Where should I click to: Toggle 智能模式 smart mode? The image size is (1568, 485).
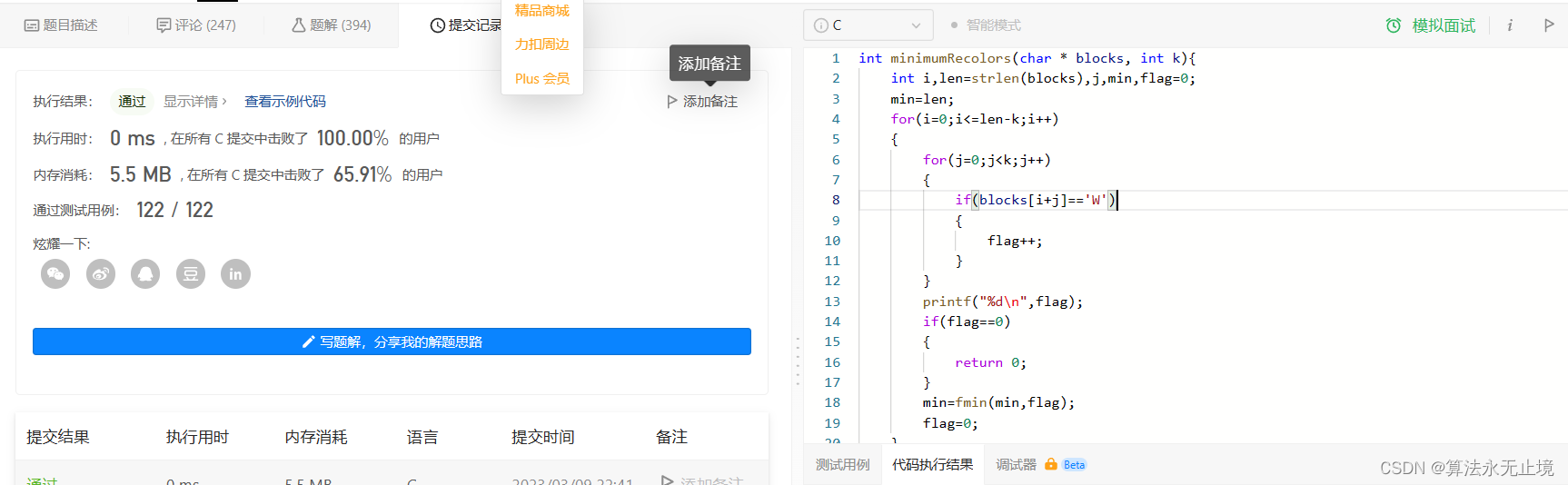(986, 25)
